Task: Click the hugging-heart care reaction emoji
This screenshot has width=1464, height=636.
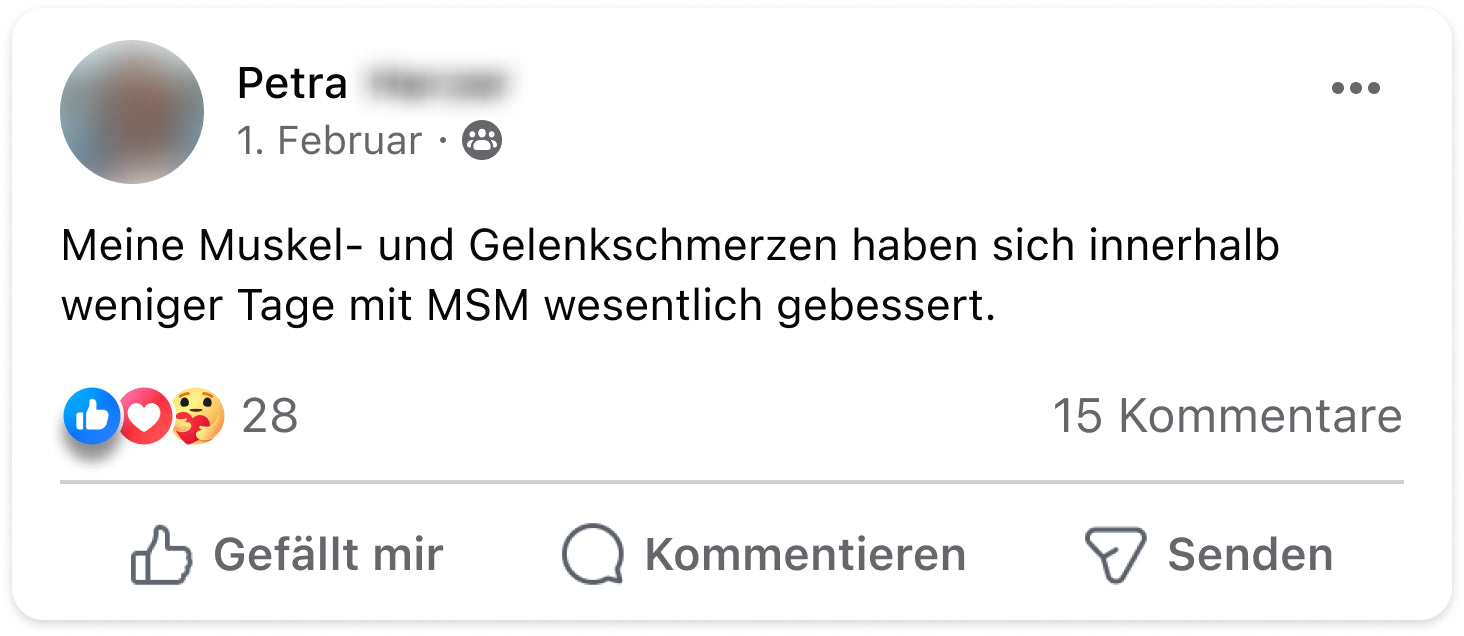Action: point(198,416)
